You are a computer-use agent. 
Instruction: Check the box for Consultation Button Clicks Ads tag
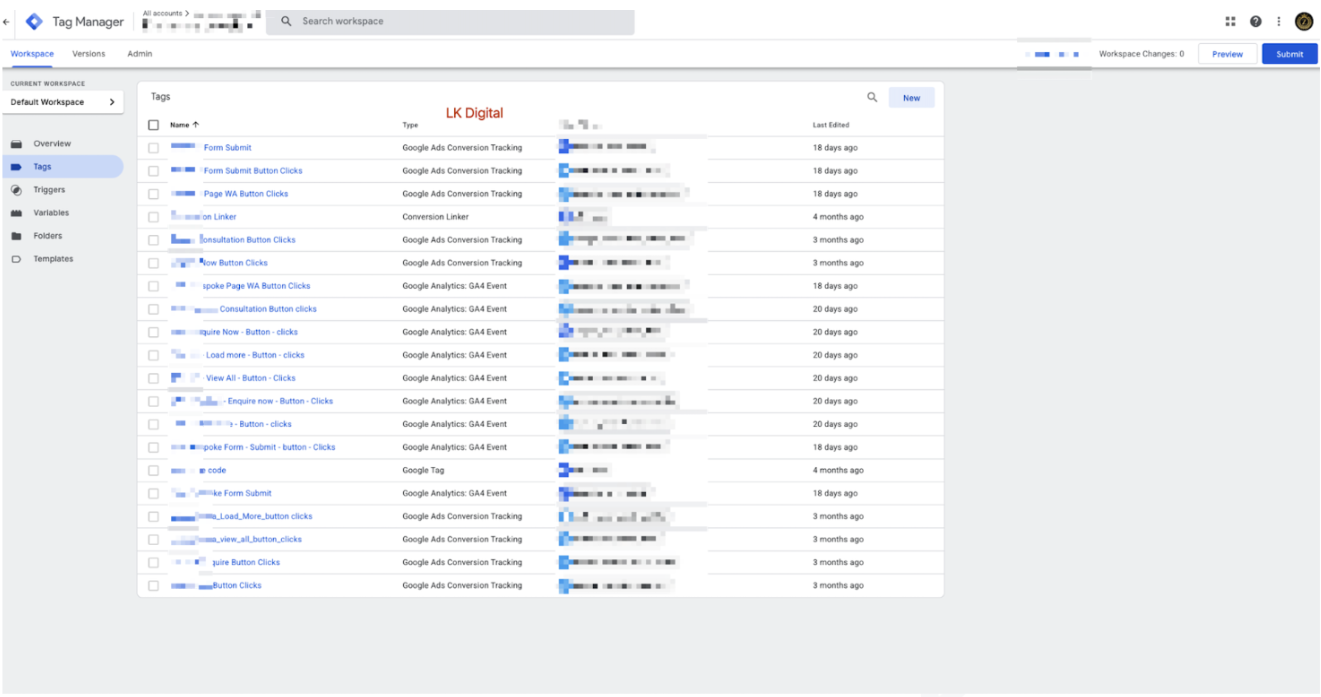click(153, 240)
